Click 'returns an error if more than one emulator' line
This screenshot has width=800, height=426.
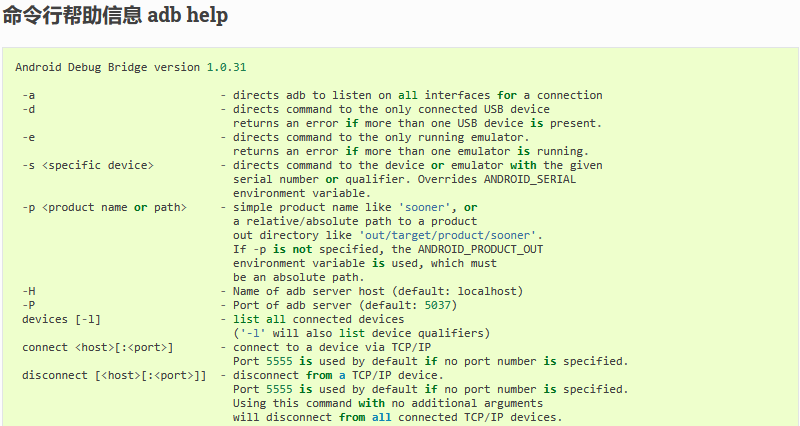411,152
